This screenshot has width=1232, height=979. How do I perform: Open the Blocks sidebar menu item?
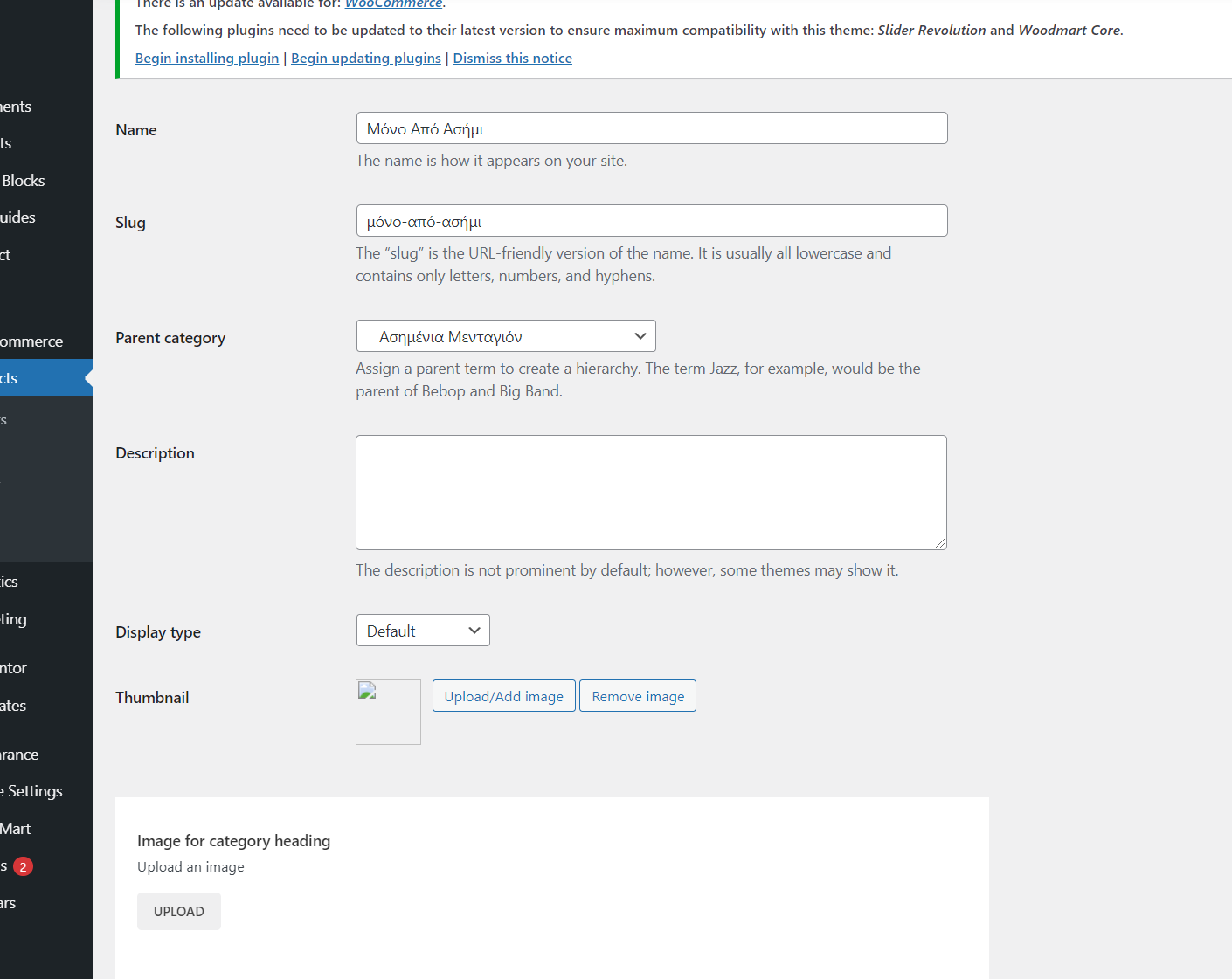[x=24, y=181]
